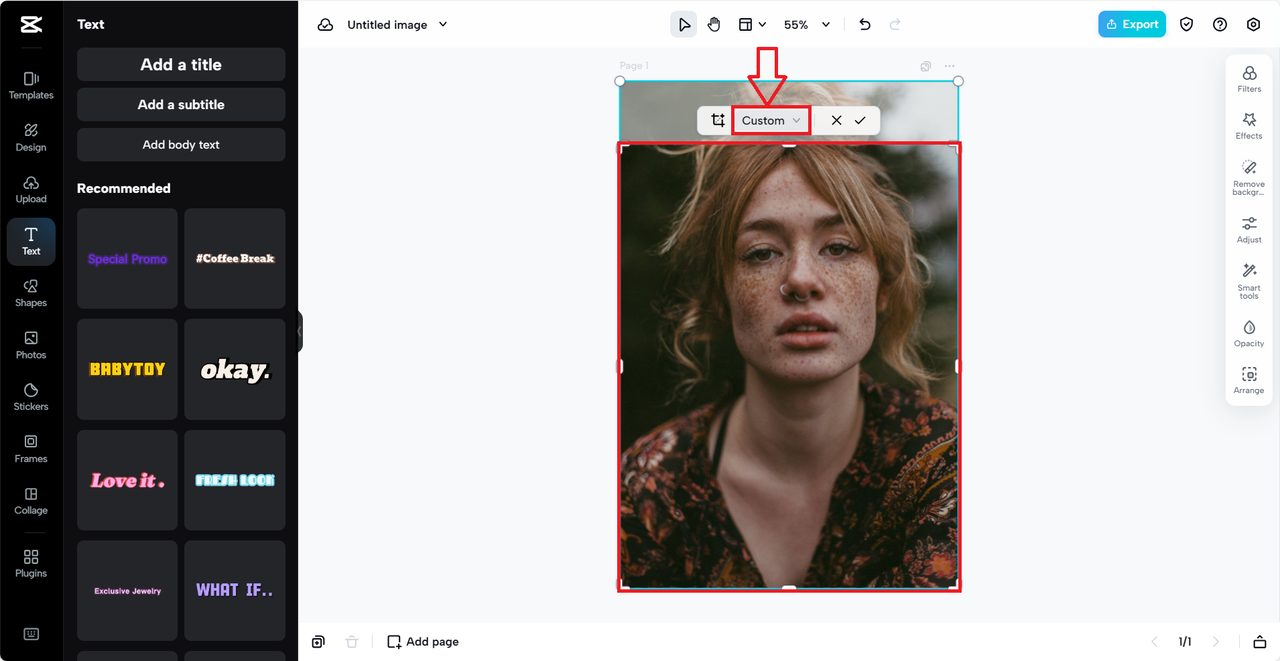Collapse the left Text panel handle

point(299,331)
